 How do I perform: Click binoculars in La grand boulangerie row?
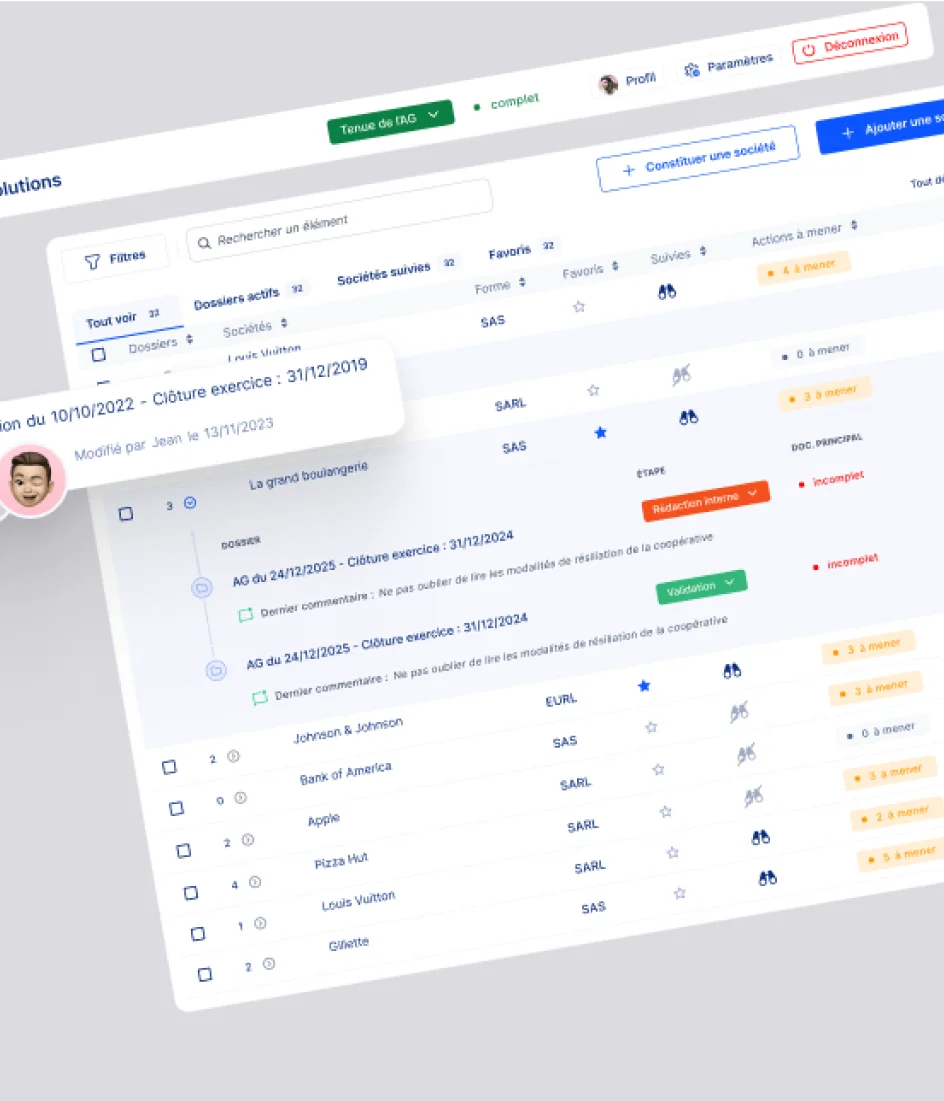tap(688, 417)
